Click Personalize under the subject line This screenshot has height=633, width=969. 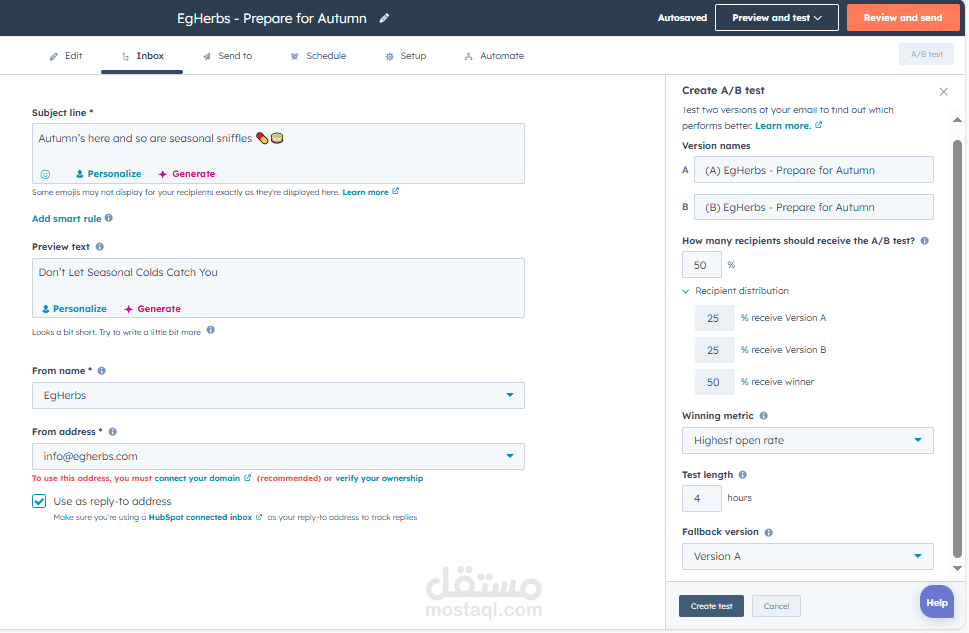point(109,174)
